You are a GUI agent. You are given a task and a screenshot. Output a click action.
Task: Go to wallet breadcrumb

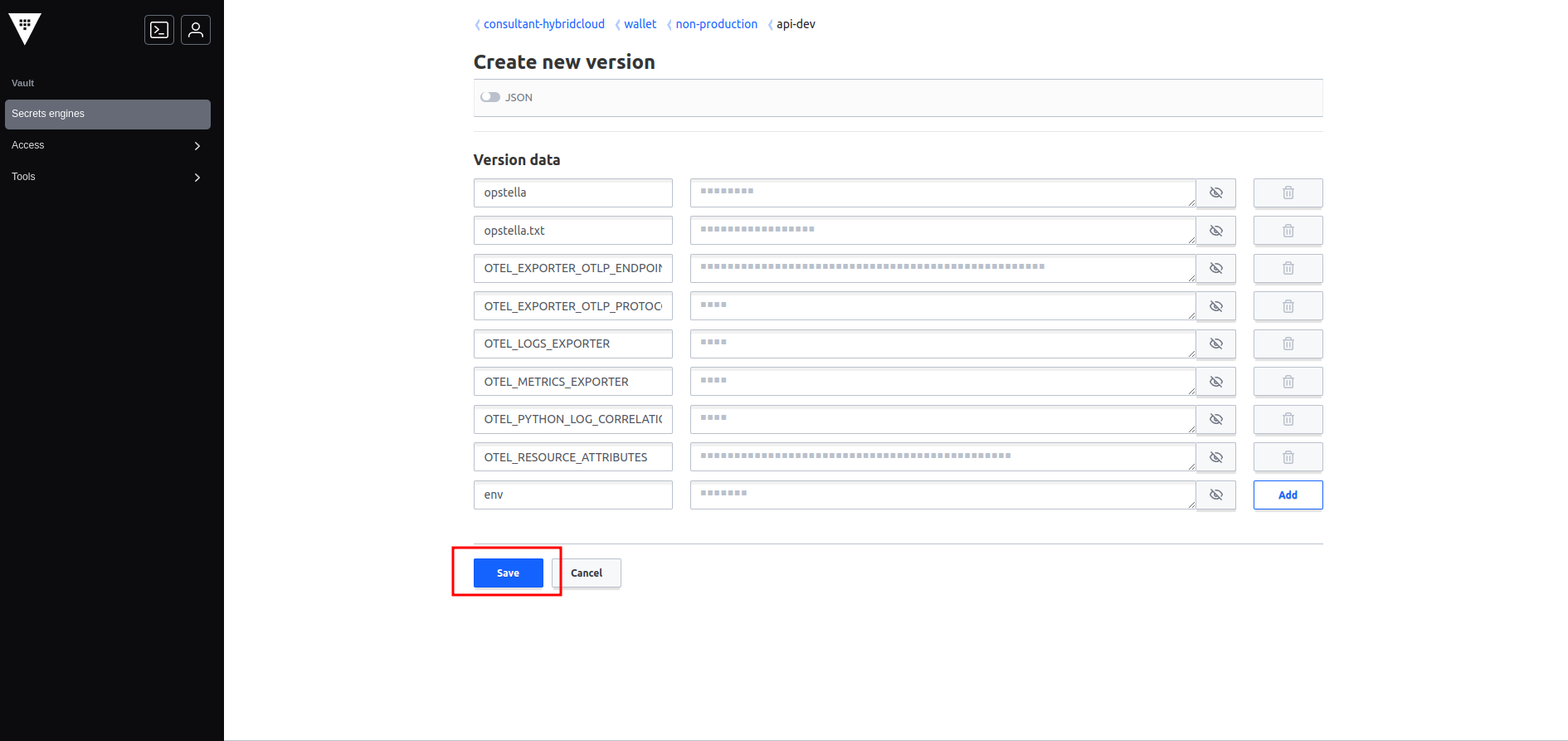coord(640,24)
